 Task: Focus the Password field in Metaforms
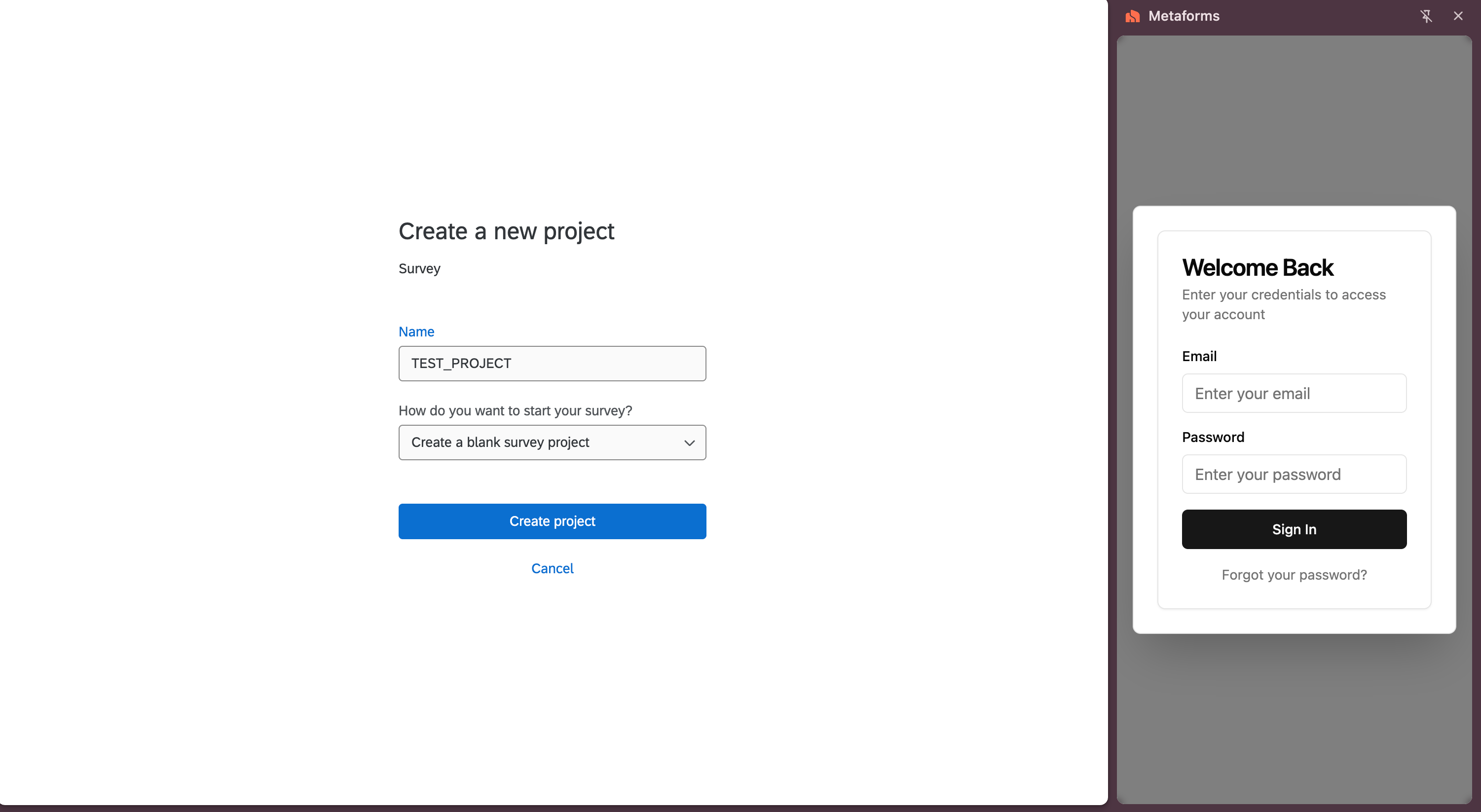(x=1294, y=475)
